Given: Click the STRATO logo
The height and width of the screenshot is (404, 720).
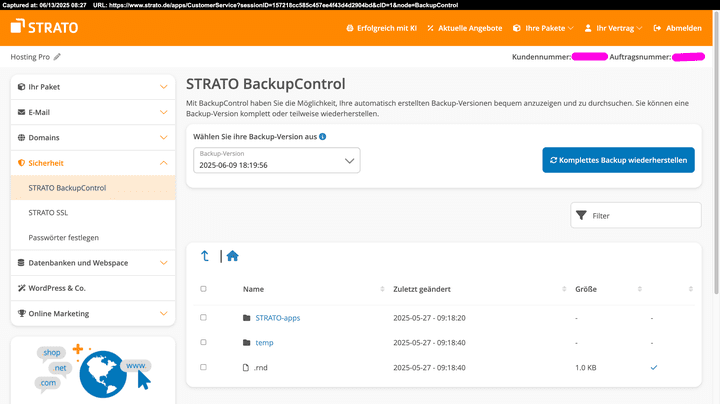Looking at the screenshot, I should click(x=44, y=27).
